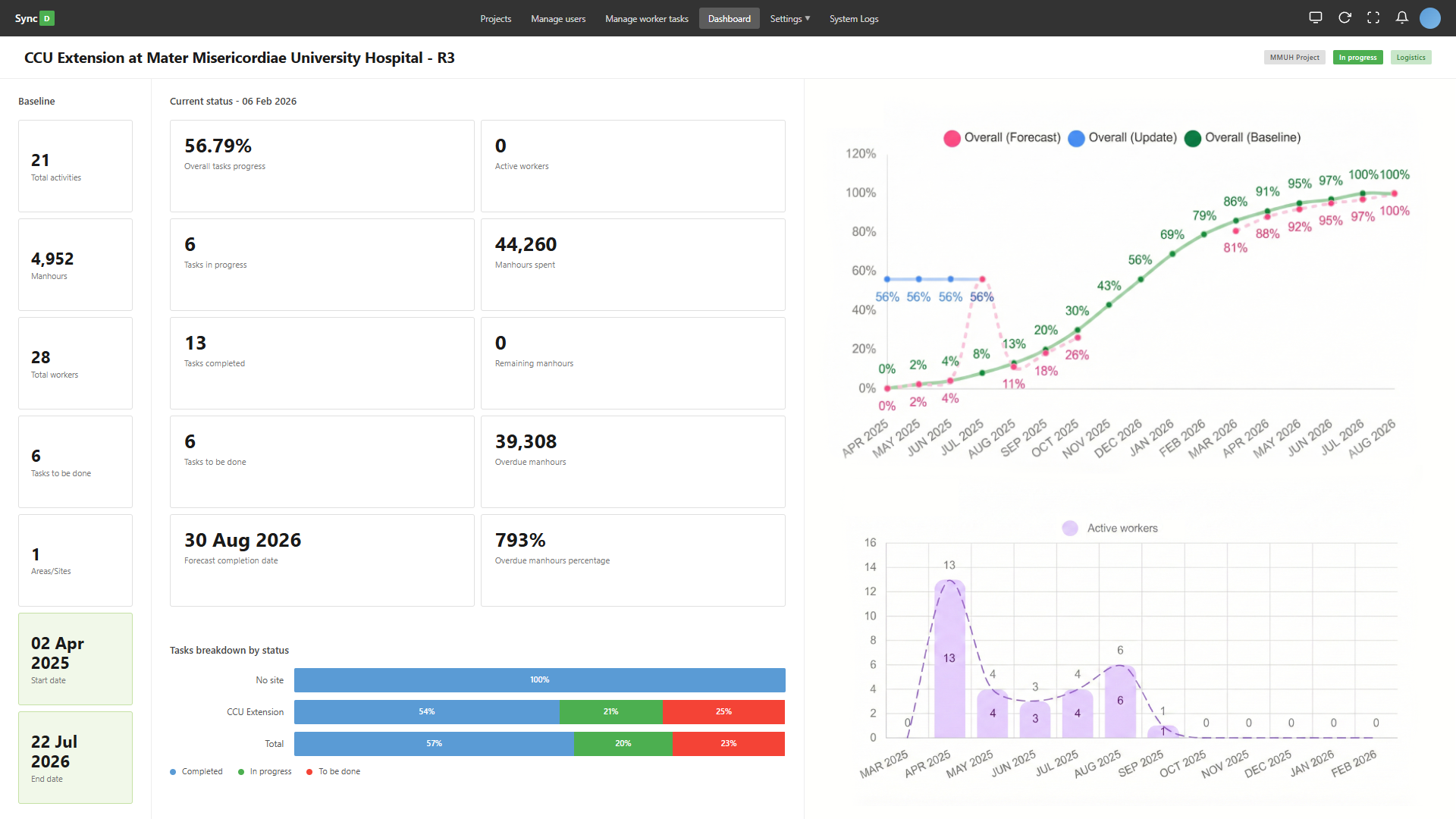Viewport: 1456px width, 819px height.
Task: Go to Manage users page
Action: click(558, 19)
